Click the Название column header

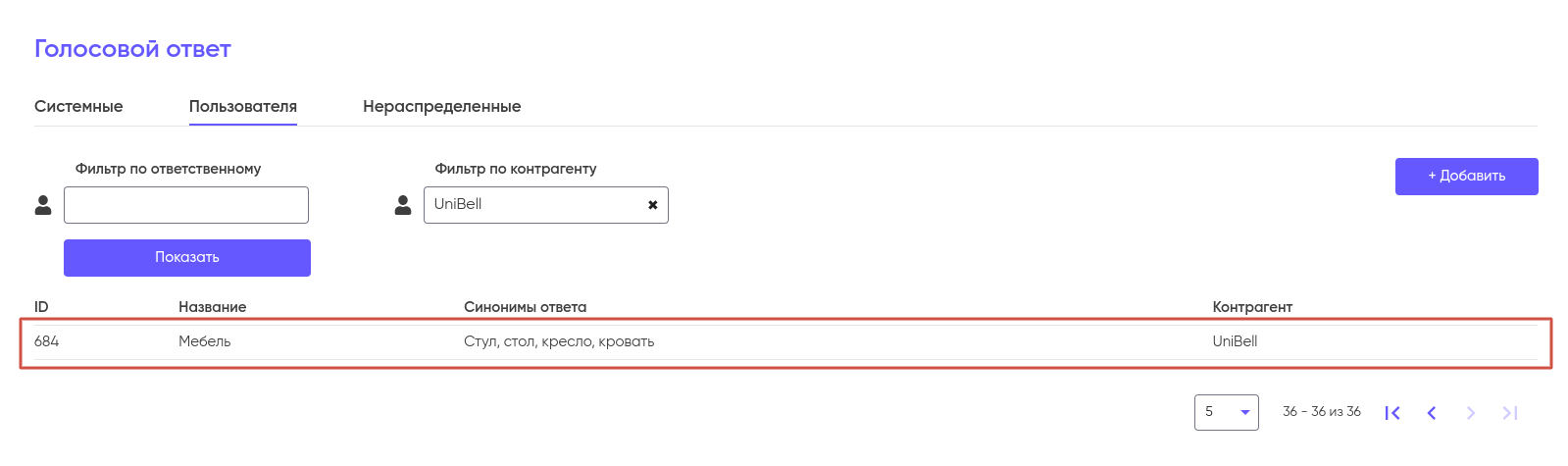tap(212, 307)
